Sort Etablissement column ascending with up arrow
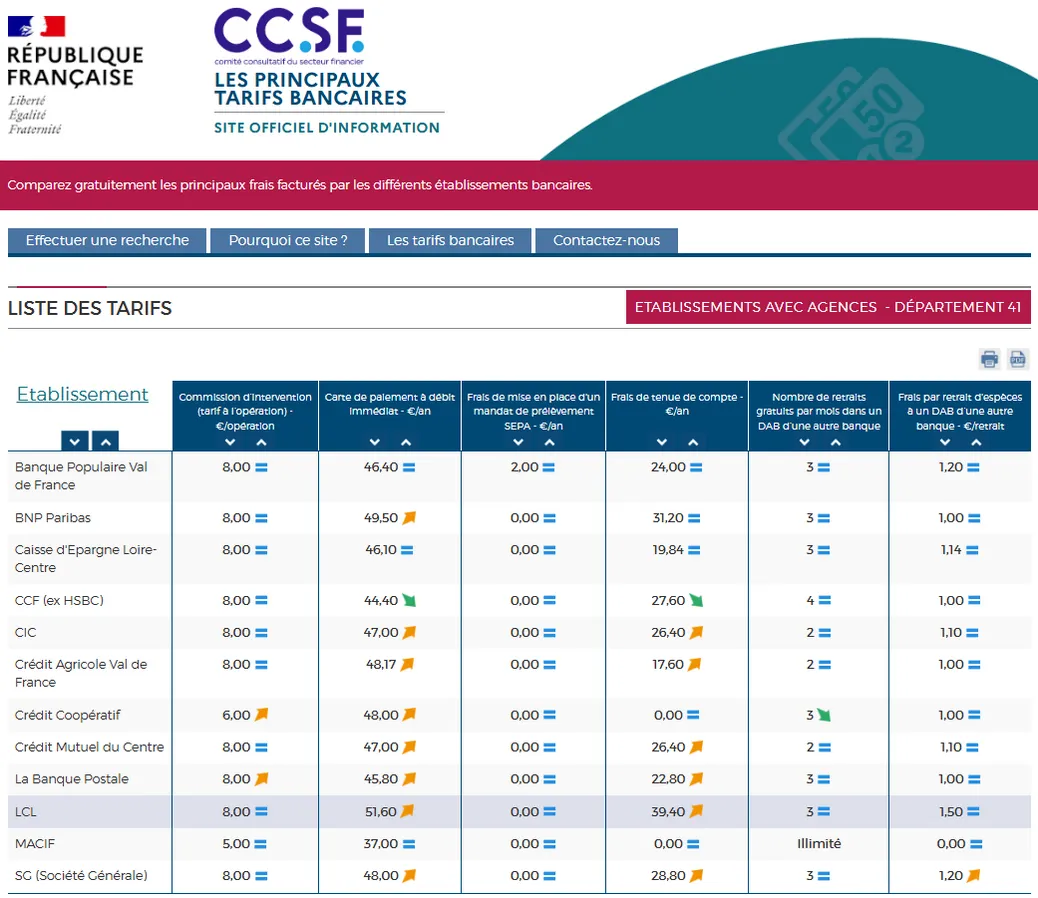The height and width of the screenshot is (898, 1038). coord(105,441)
